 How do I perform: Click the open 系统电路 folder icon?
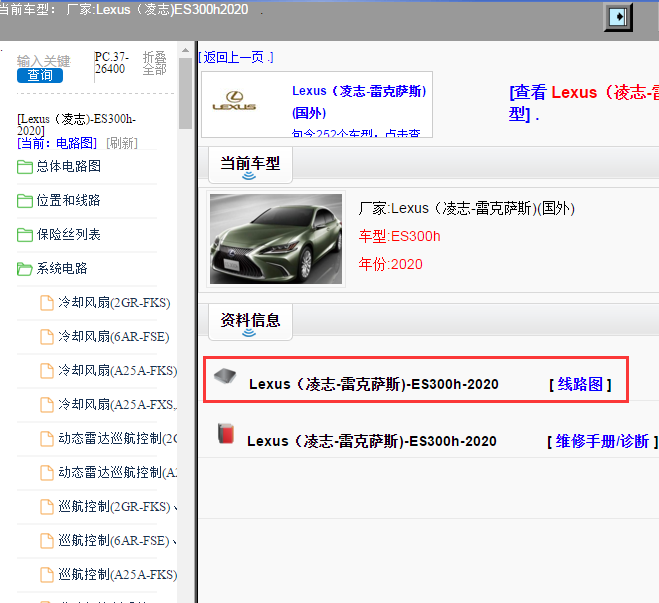pyautogui.click(x=25, y=269)
